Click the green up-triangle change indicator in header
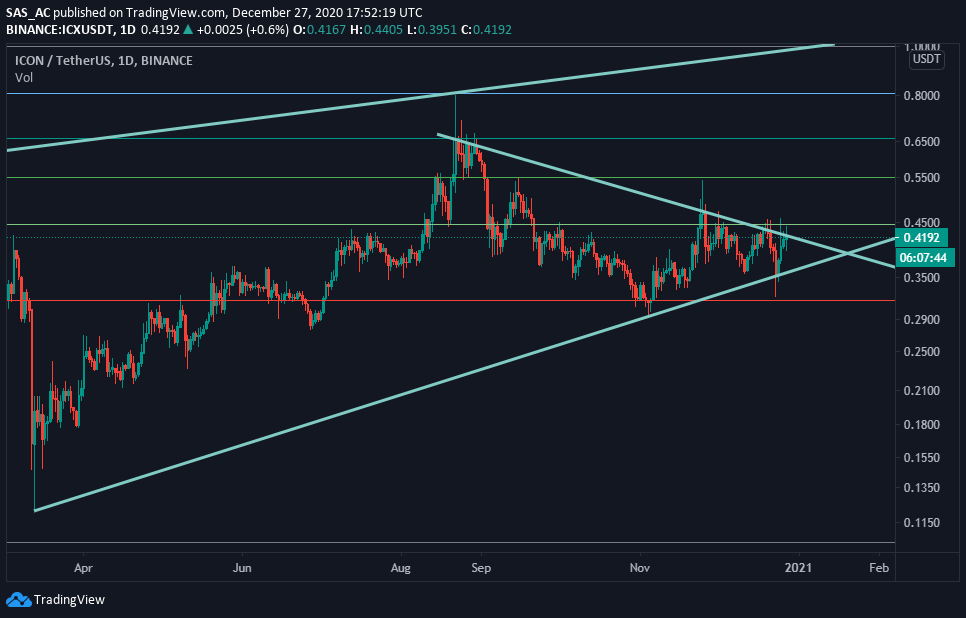This screenshot has width=966, height=618. [188, 30]
